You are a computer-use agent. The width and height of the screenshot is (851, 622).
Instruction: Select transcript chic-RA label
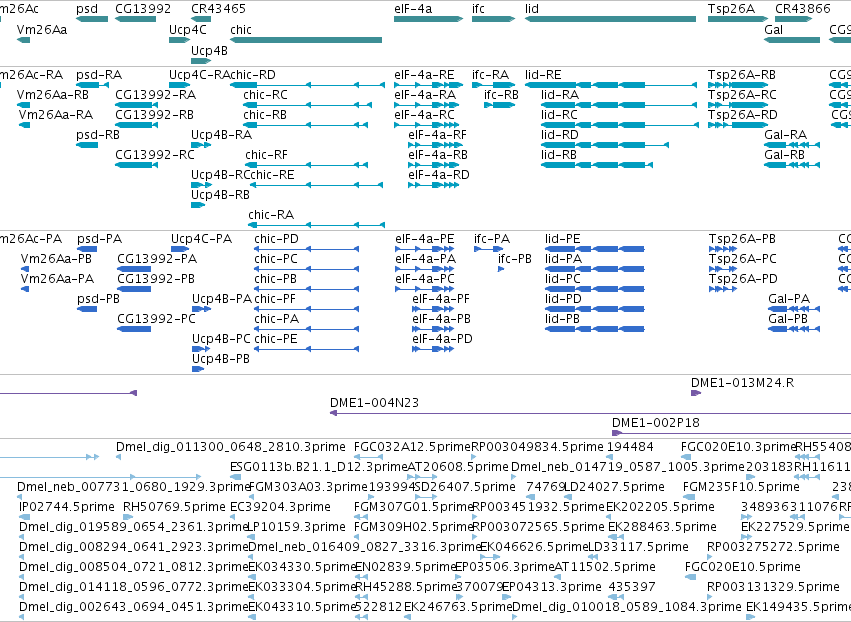click(271, 215)
